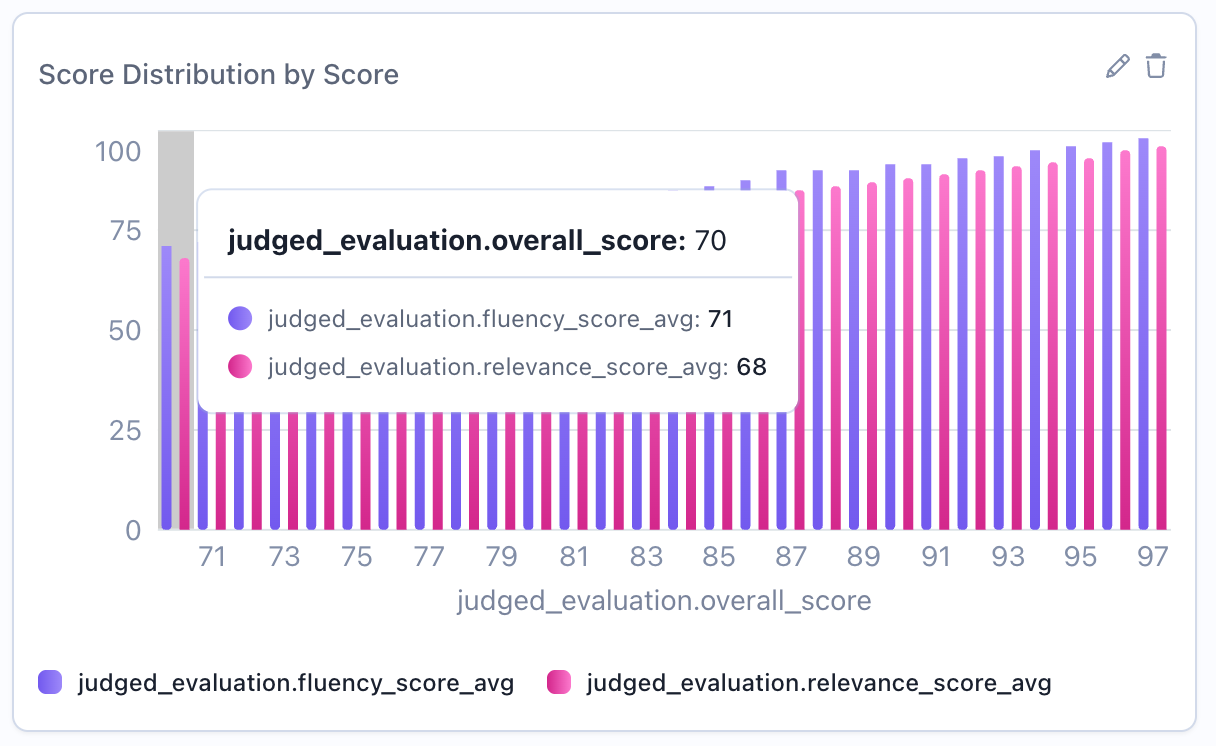The image size is (1216, 746).
Task: Click the pink legend dot for relevance_score_avg
Action: point(559,683)
